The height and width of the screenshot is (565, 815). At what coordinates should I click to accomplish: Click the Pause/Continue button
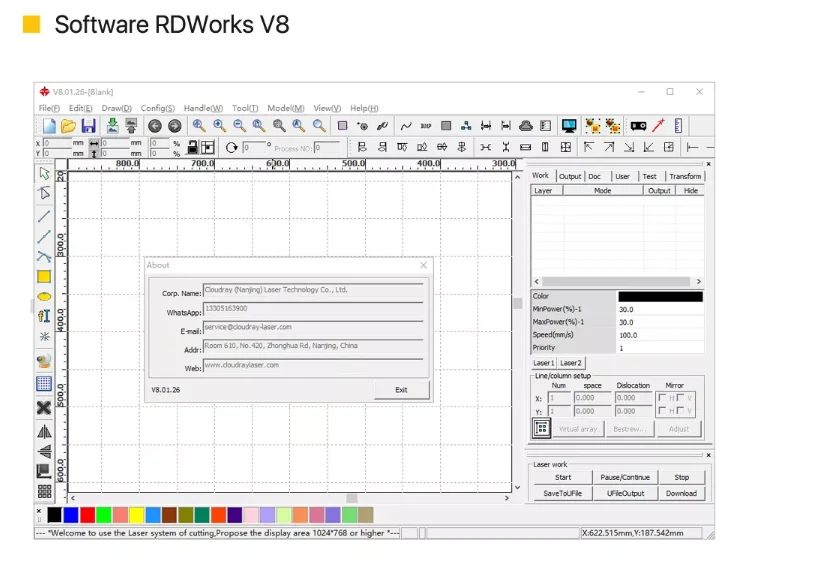[625, 477]
